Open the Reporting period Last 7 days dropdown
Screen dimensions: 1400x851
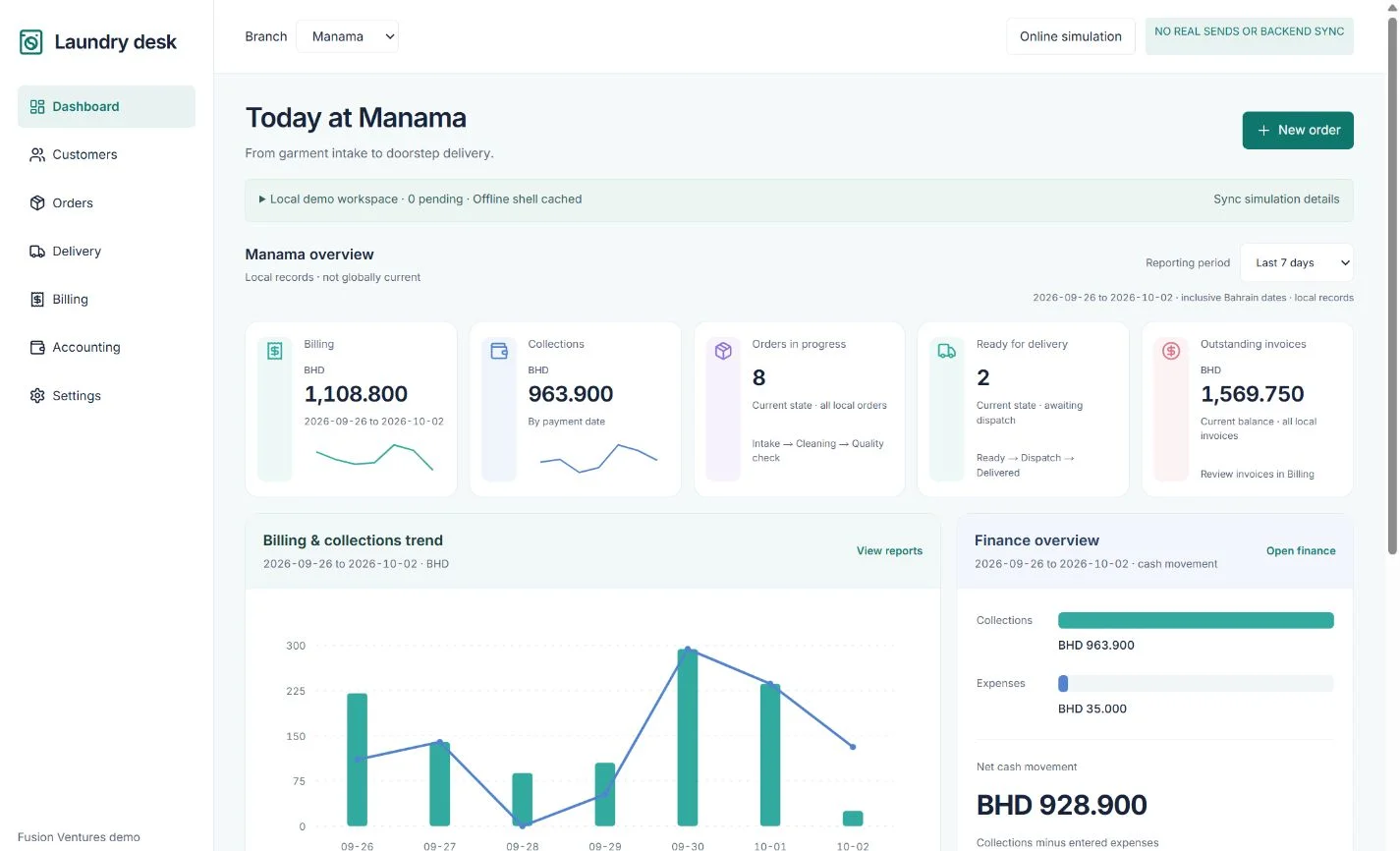coord(1297,262)
